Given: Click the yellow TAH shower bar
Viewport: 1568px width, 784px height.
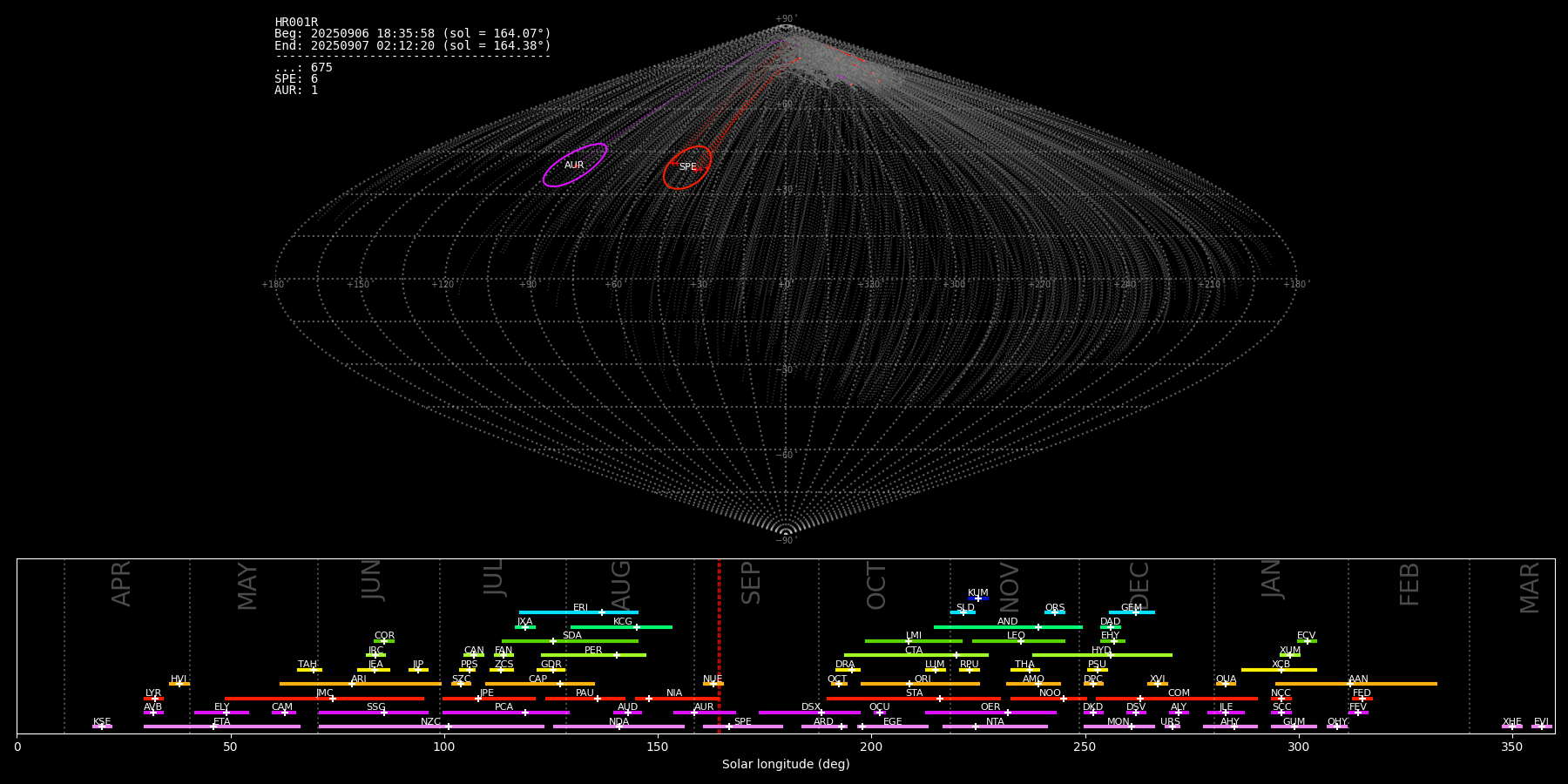Looking at the screenshot, I should click(309, 670).
